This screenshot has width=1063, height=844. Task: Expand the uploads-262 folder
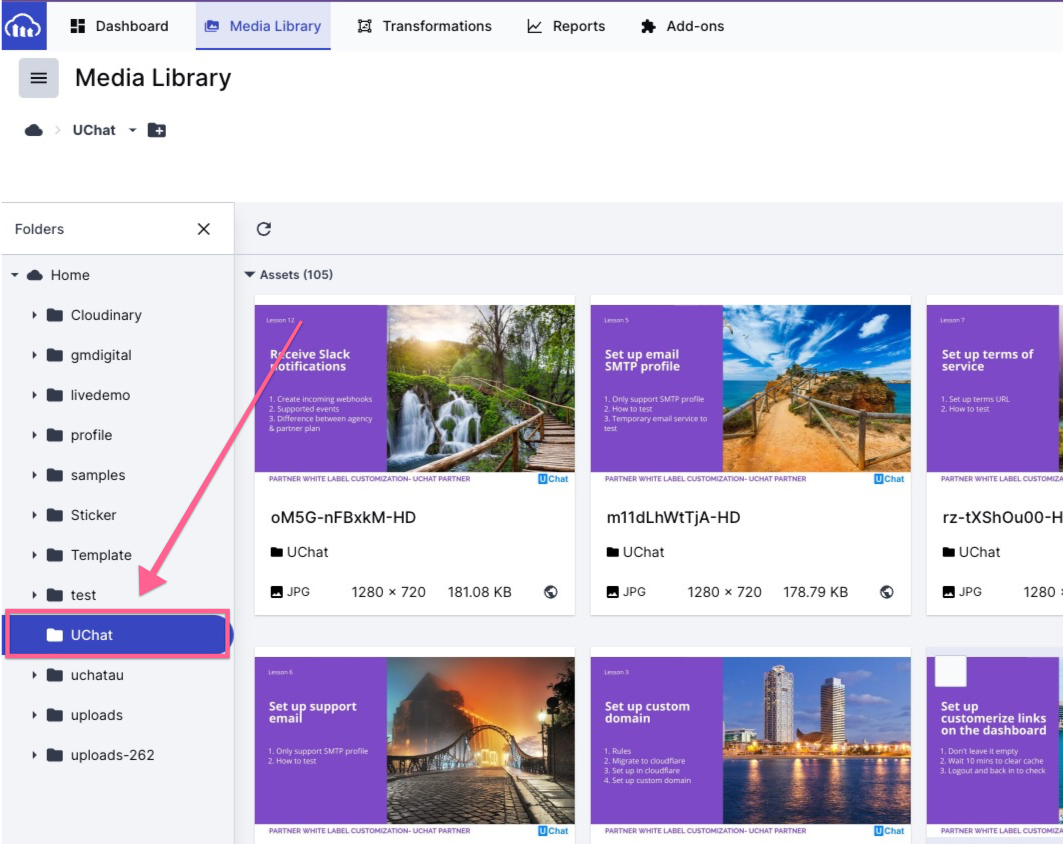34,755
